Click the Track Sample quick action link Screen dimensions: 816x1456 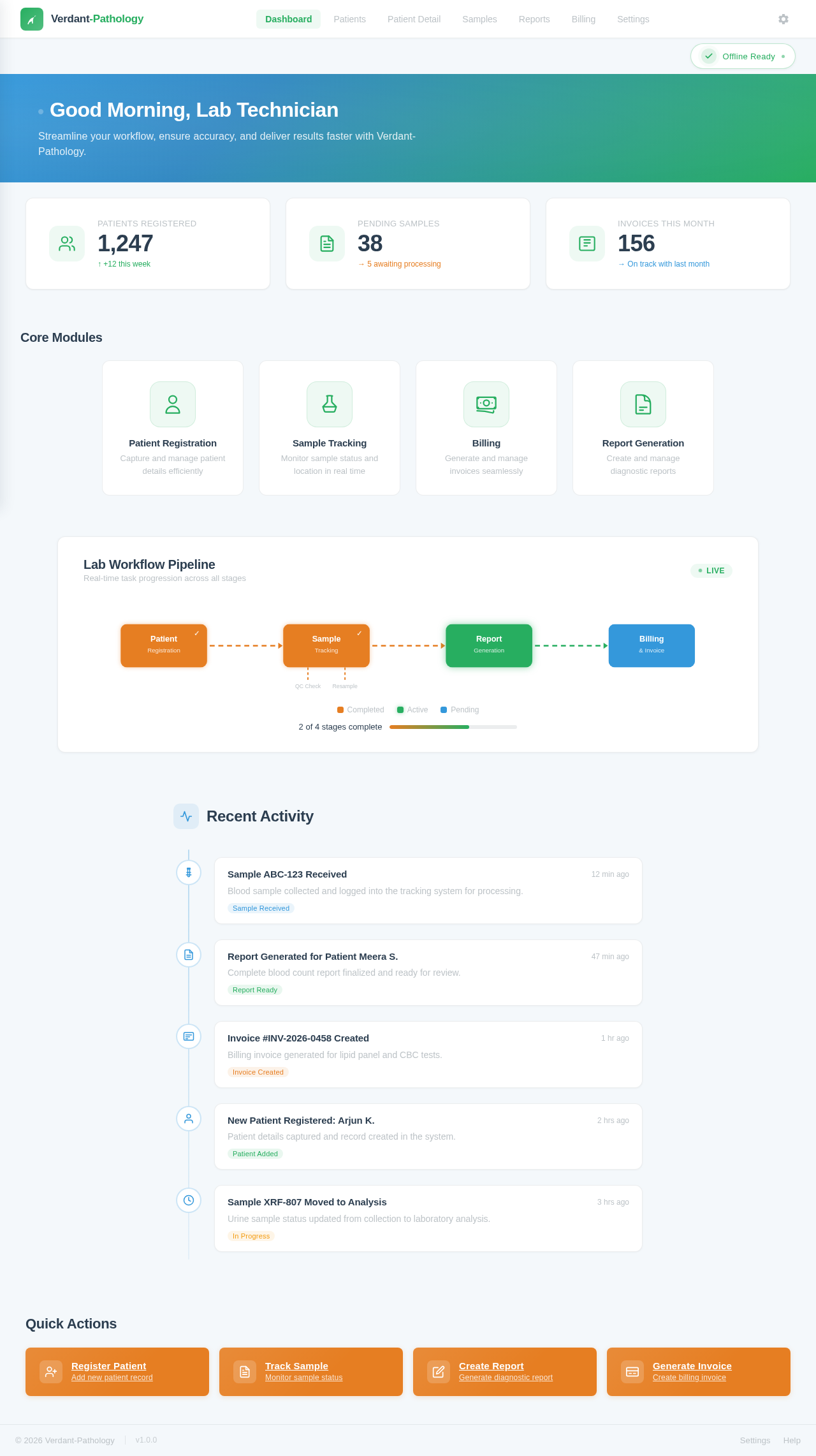311,1372
